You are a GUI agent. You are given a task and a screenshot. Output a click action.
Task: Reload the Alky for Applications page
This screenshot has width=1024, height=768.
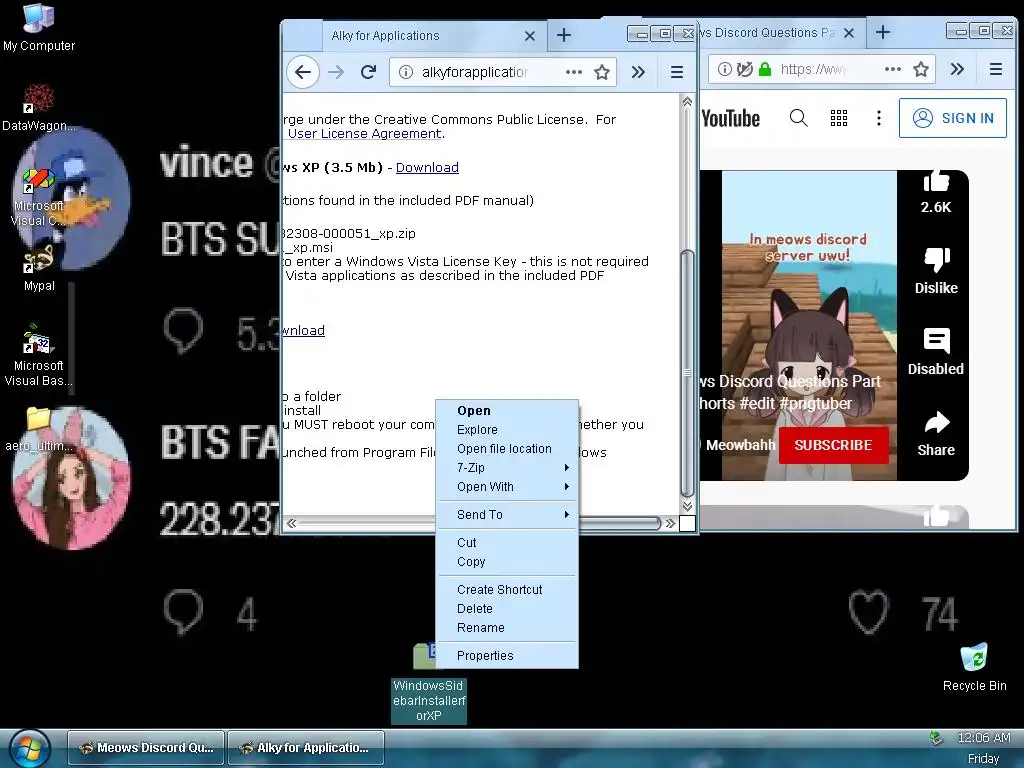click(x=368, y=72)
